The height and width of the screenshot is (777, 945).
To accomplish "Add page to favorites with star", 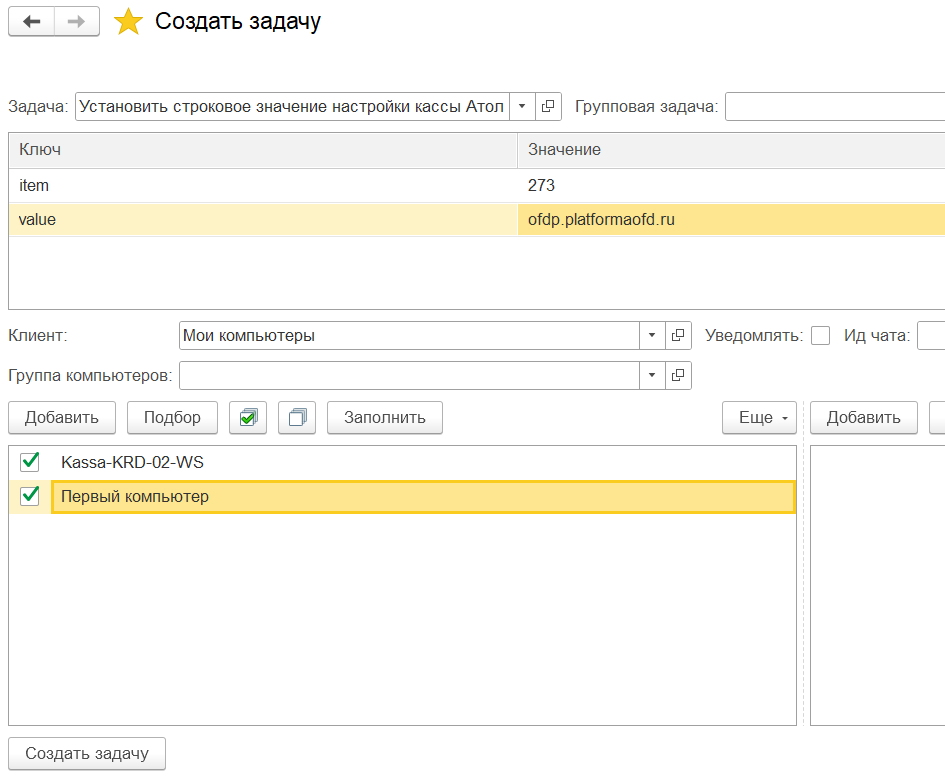I will [x=128, y=22].
